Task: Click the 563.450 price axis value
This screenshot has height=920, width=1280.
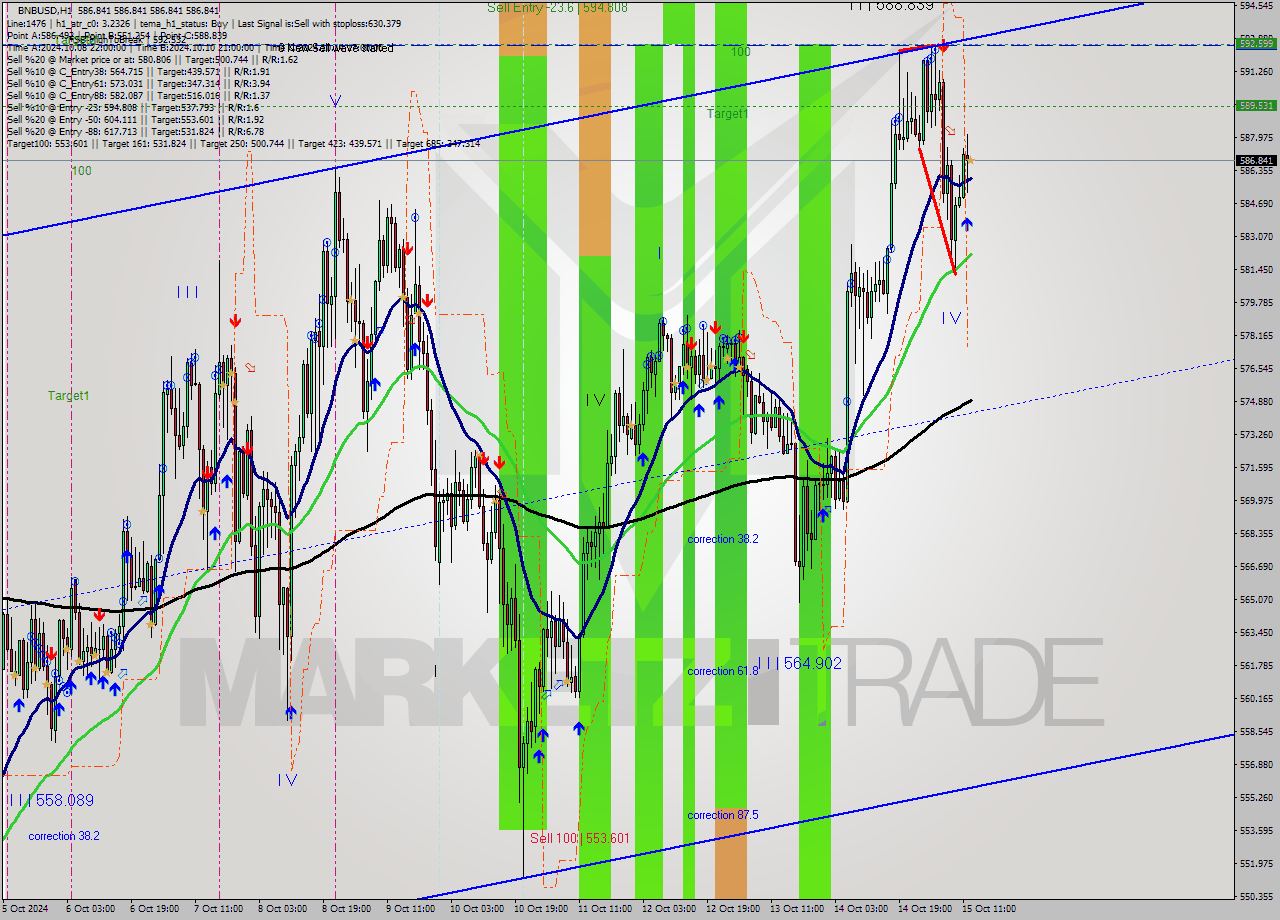Action: point(1256,633)
